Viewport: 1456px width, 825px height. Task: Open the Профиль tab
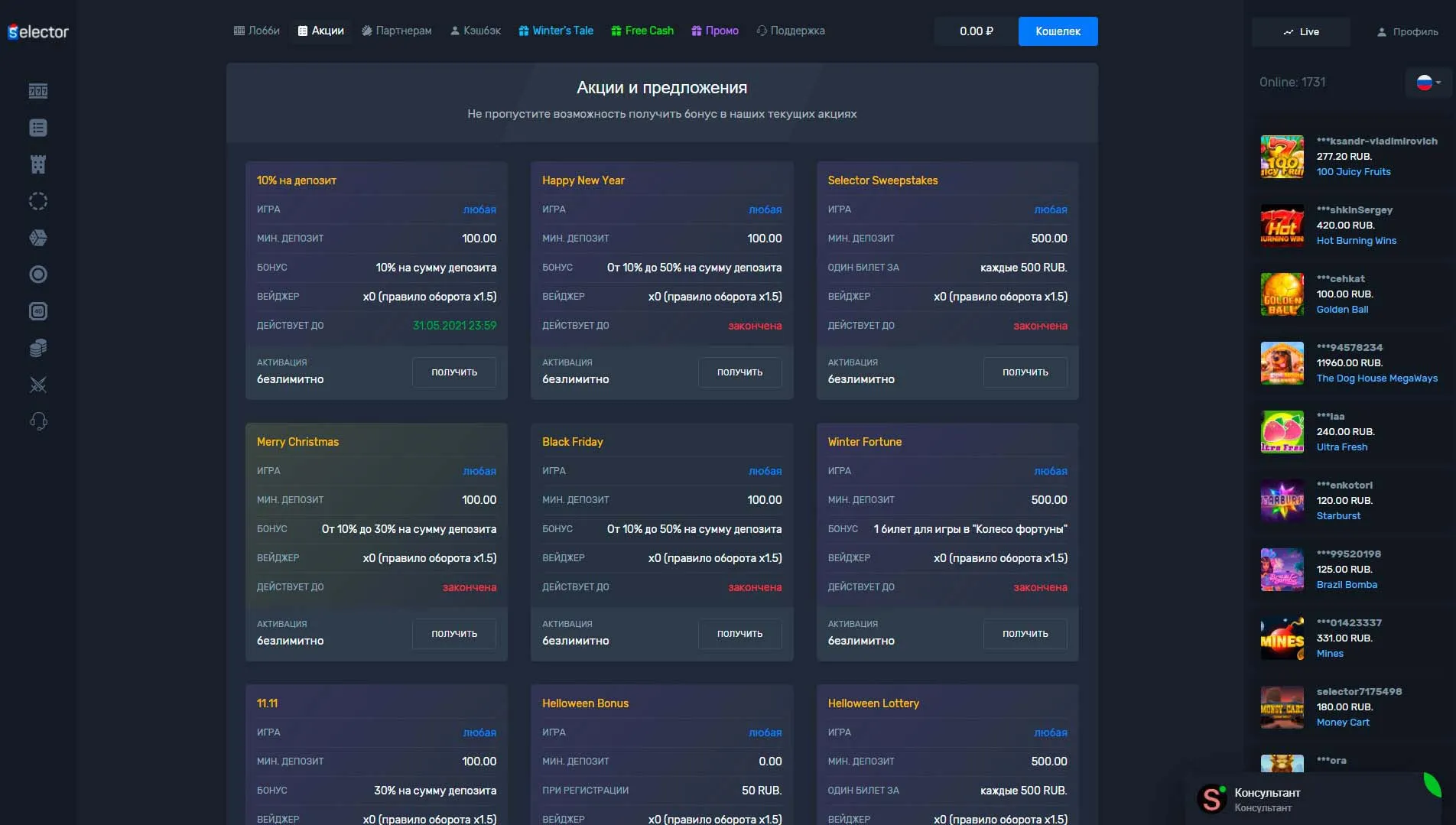click(1407, 31)
